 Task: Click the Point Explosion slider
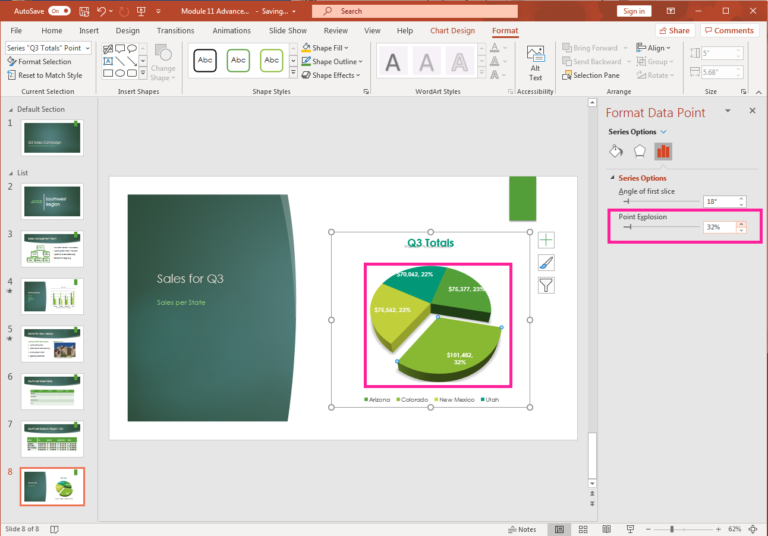(x=629, y=227)
